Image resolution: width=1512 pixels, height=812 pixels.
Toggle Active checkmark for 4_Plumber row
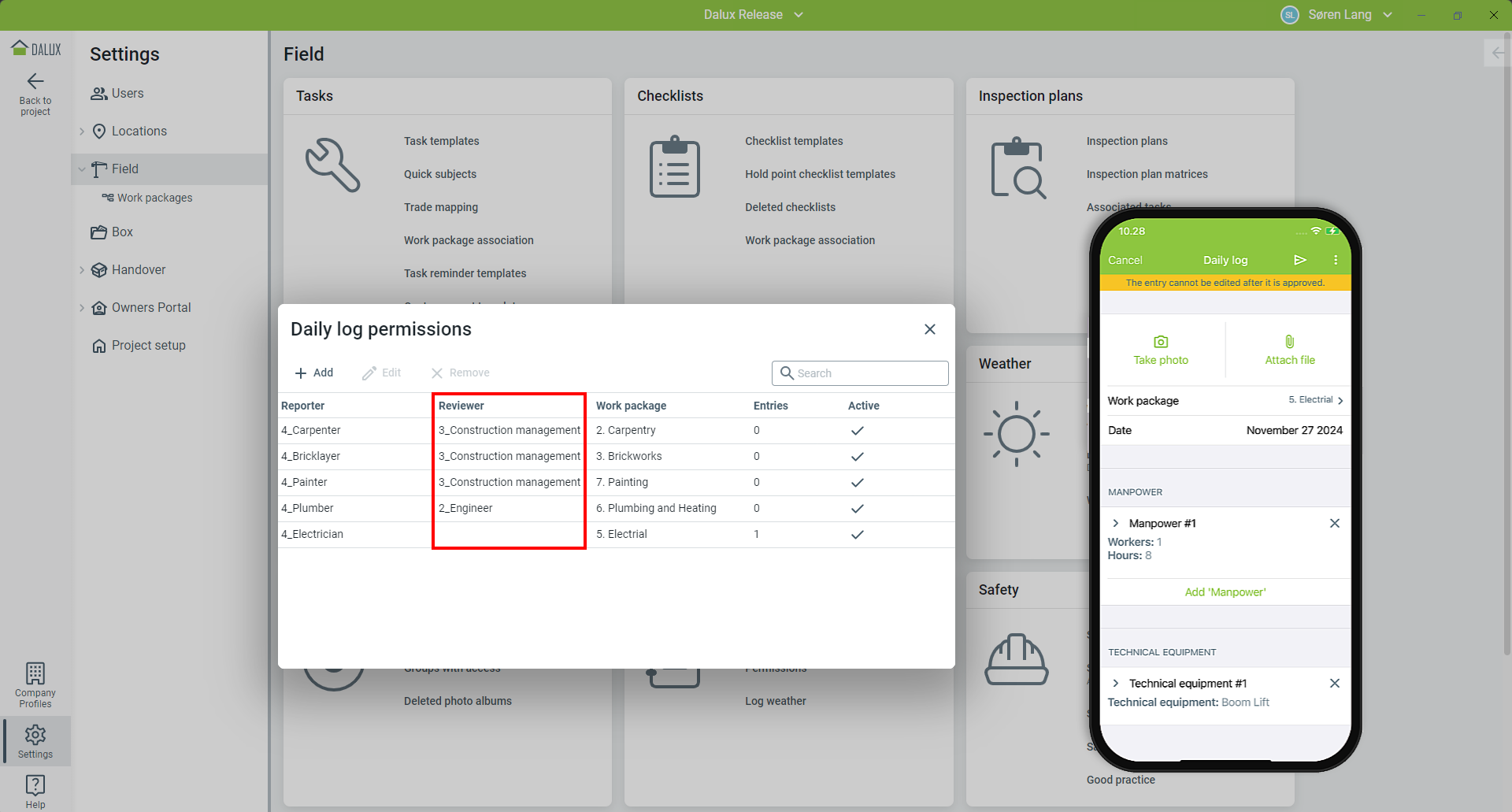[x=857, y=509]
